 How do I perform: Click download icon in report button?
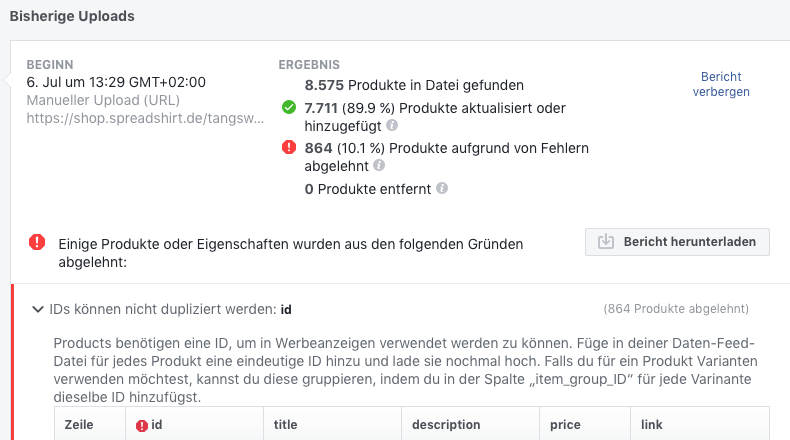coord(606,242)
